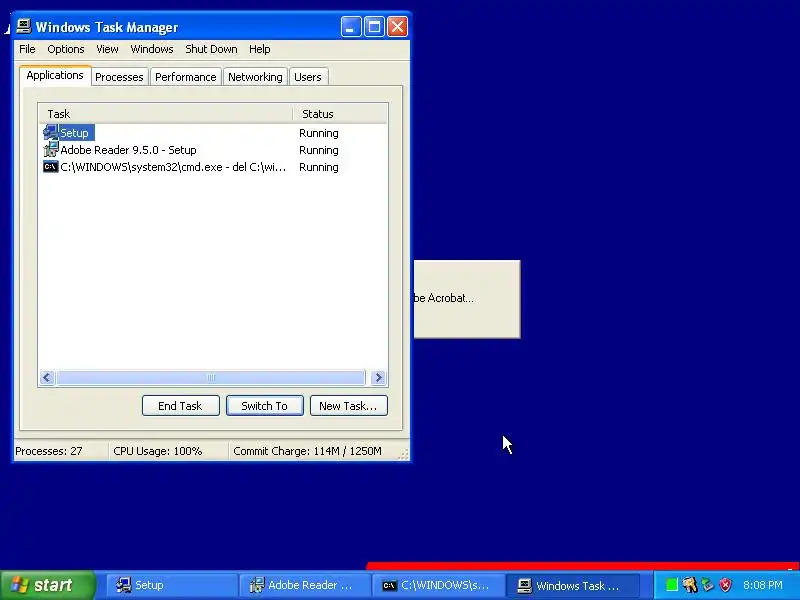Screen dimensions: 800x600
Task: Open the Windows menu
Action: (x=152, y=49)
